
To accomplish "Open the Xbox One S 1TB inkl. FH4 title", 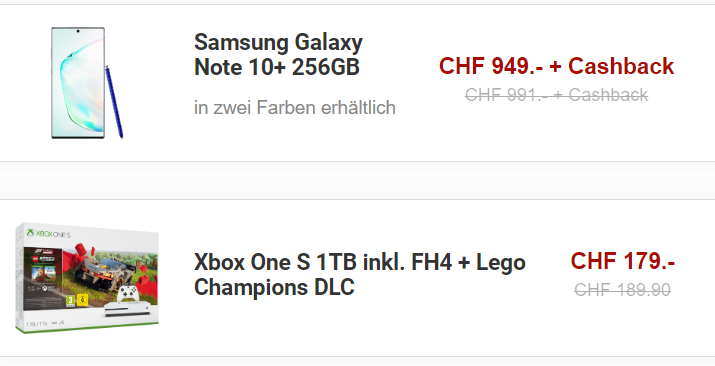I will [360, 275].
